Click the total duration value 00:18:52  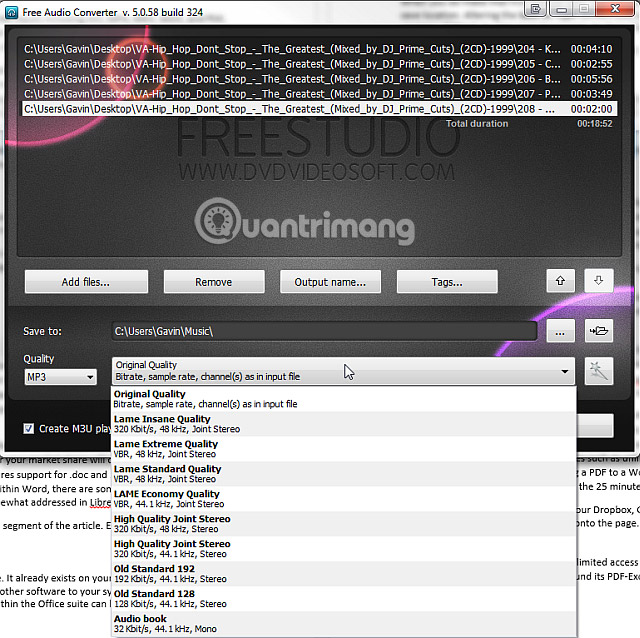[x=595, y=124]
